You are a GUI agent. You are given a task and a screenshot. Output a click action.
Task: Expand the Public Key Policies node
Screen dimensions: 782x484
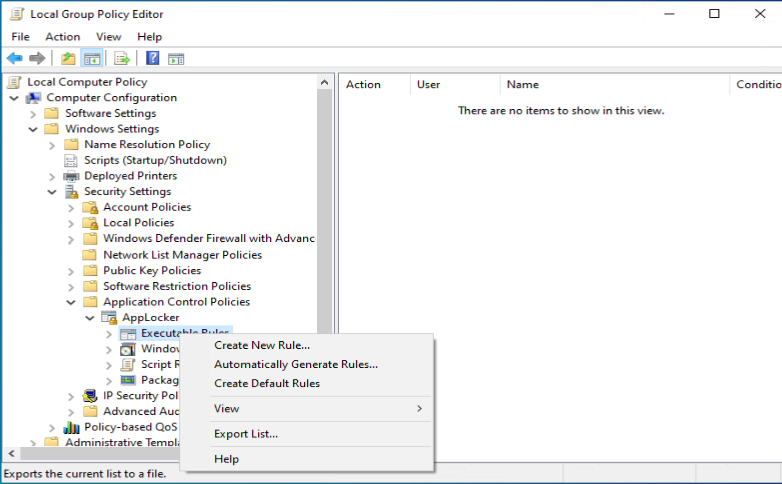[x=71, y=271]
